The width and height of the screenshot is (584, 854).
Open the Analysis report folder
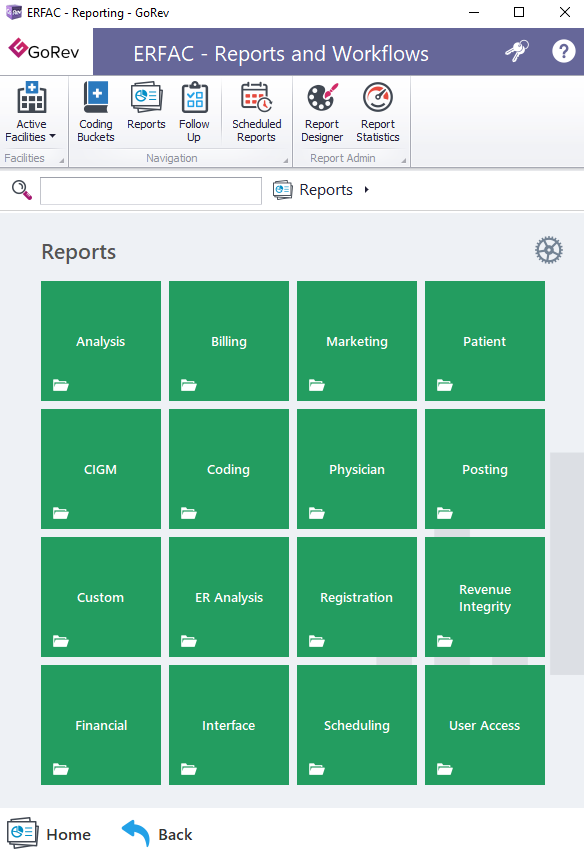click(101, 341)
